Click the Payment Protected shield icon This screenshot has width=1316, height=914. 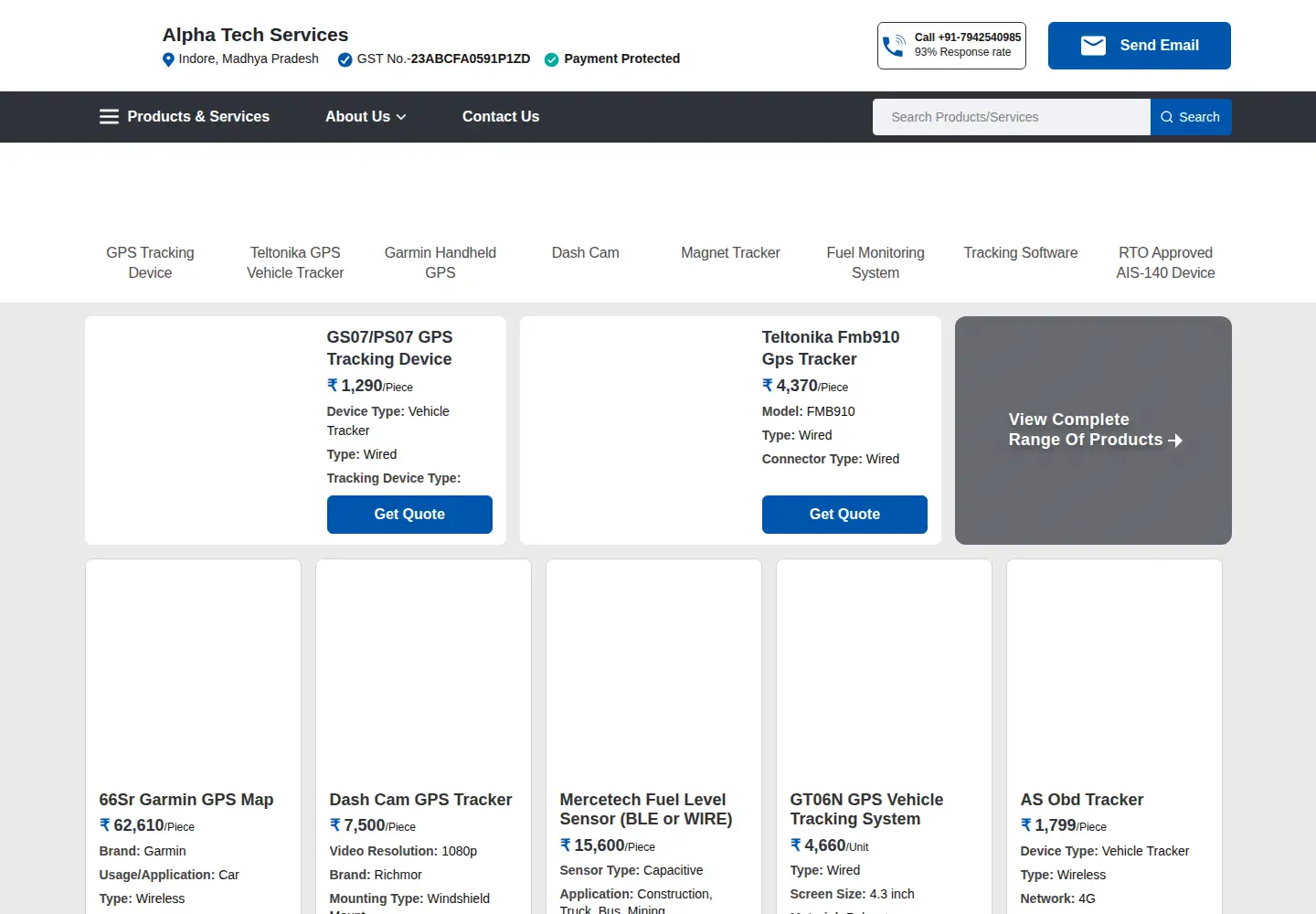pyautogui.click(x=552, y=59)
